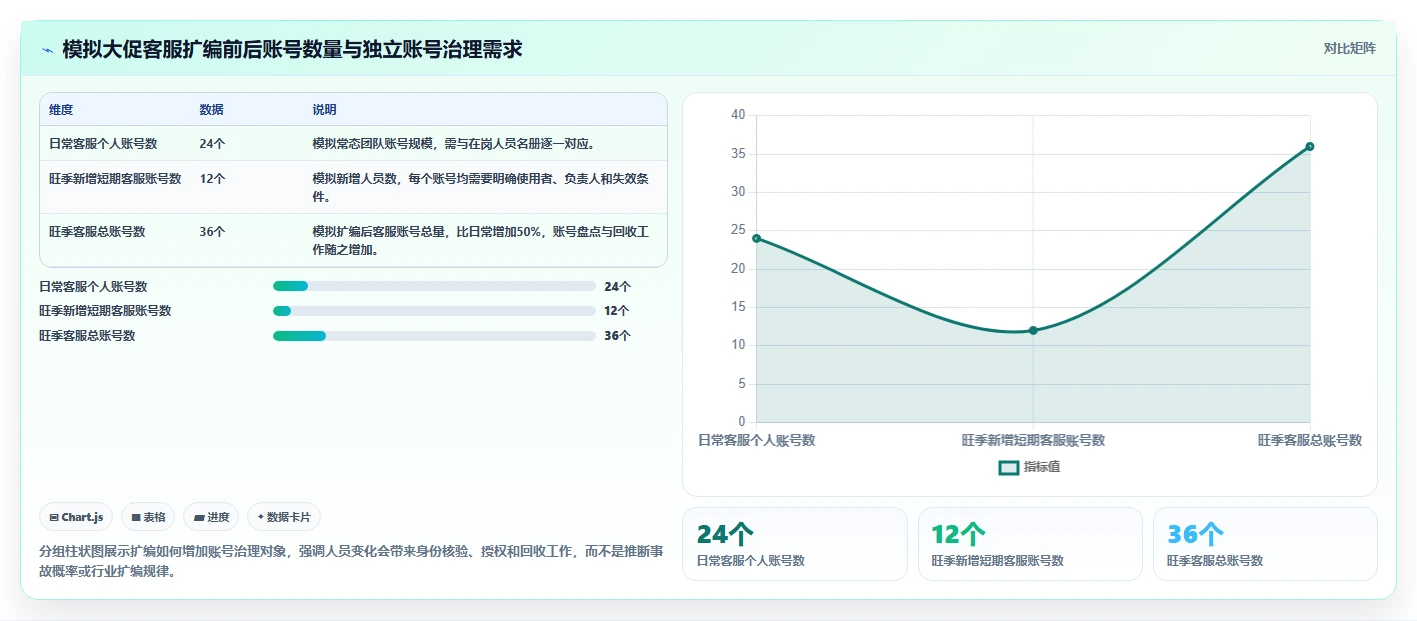The height and width of the screenshot is (621, 1417).
Task: Select the 表格 tag chip
Action: tap(148, 517)
